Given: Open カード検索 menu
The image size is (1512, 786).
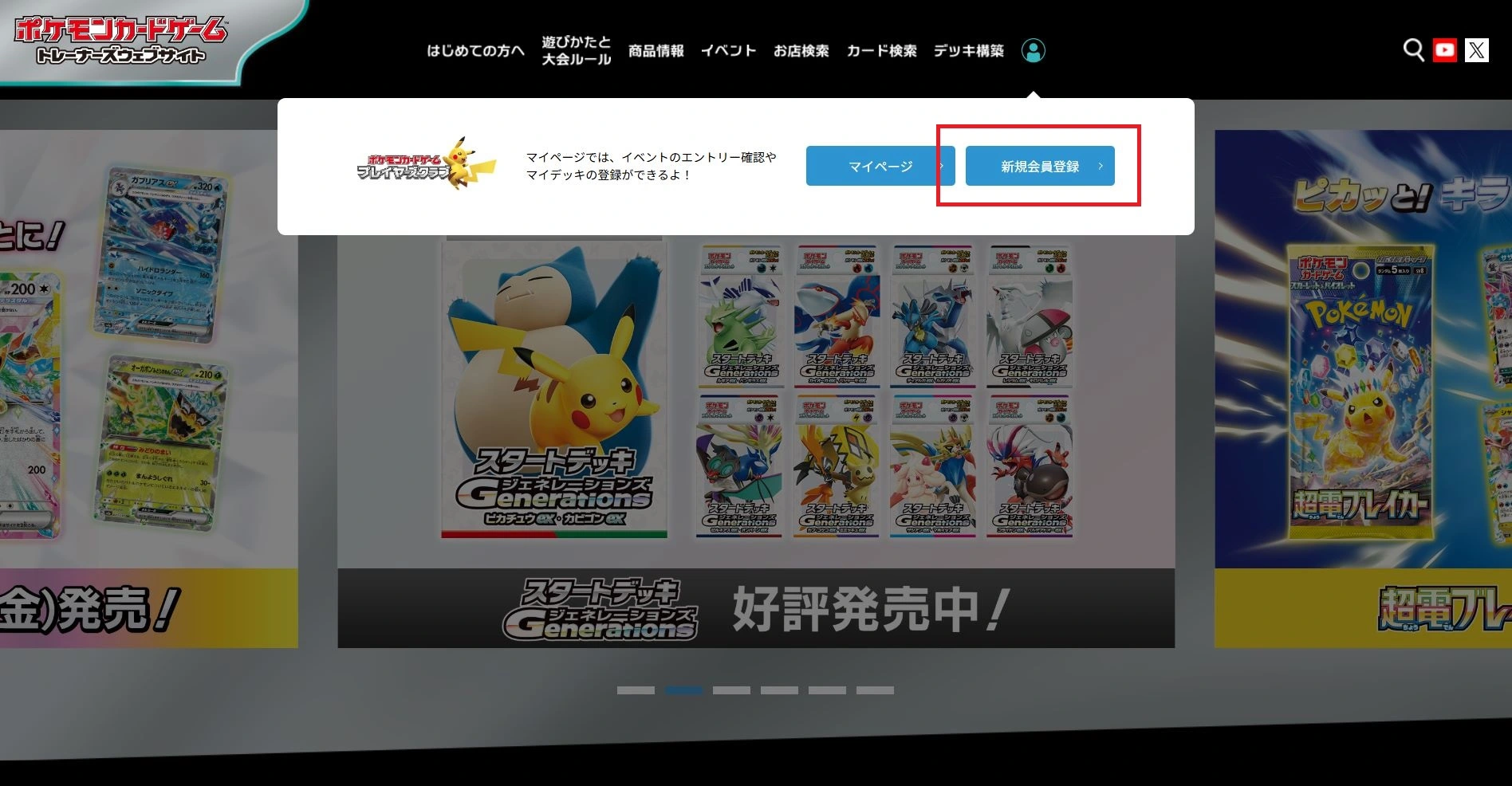Looking at the screenshot, I should point(881,50).
